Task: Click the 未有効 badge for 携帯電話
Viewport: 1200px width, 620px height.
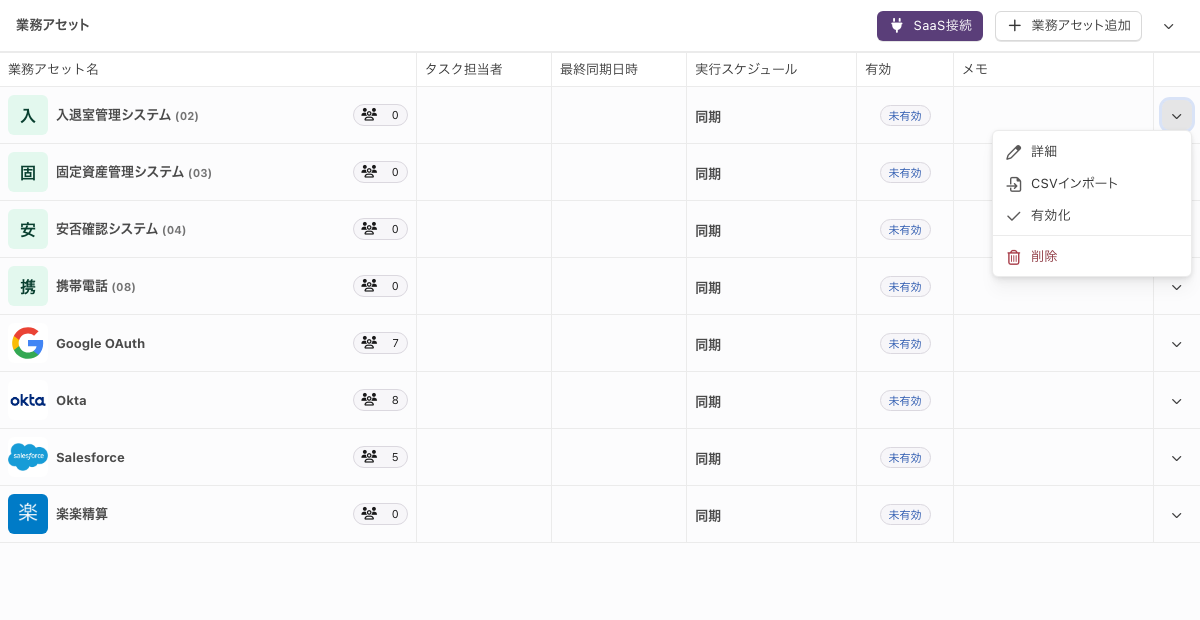Action: 905,287
